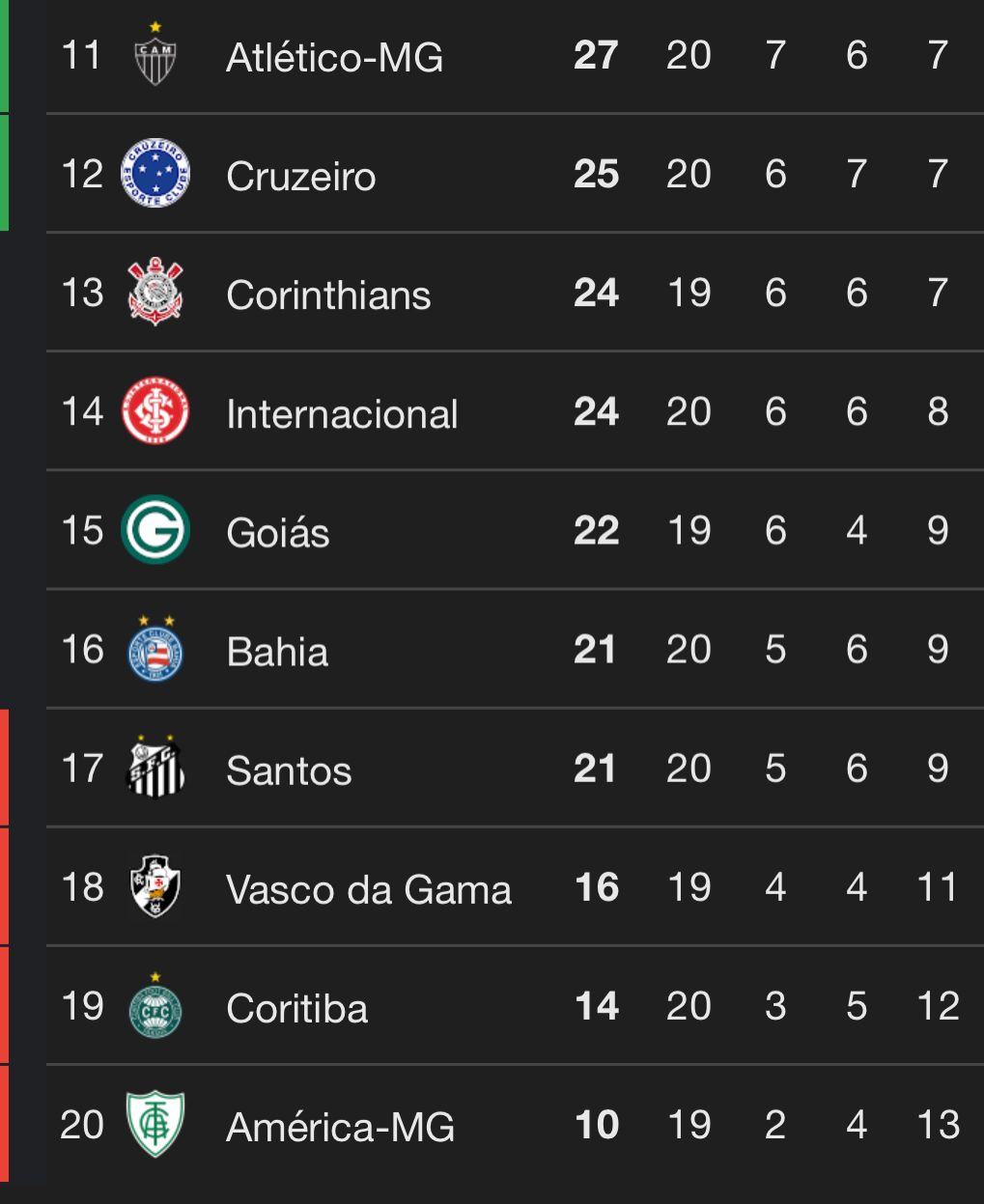Select the Santos striped crest
The height and width of the screenshot is (1204, 984).
tap(155, 768)
